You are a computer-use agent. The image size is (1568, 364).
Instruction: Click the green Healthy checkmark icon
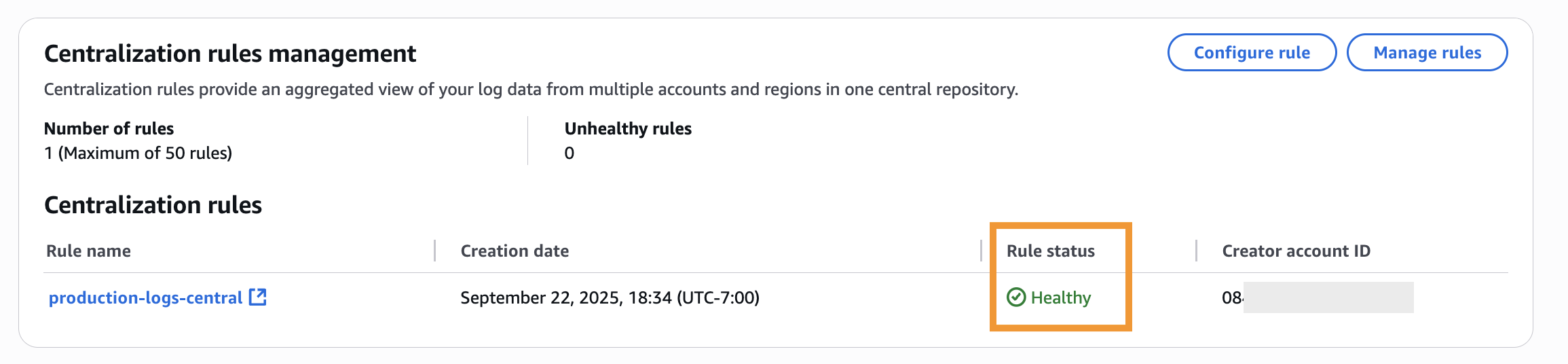coord(1016,297)
